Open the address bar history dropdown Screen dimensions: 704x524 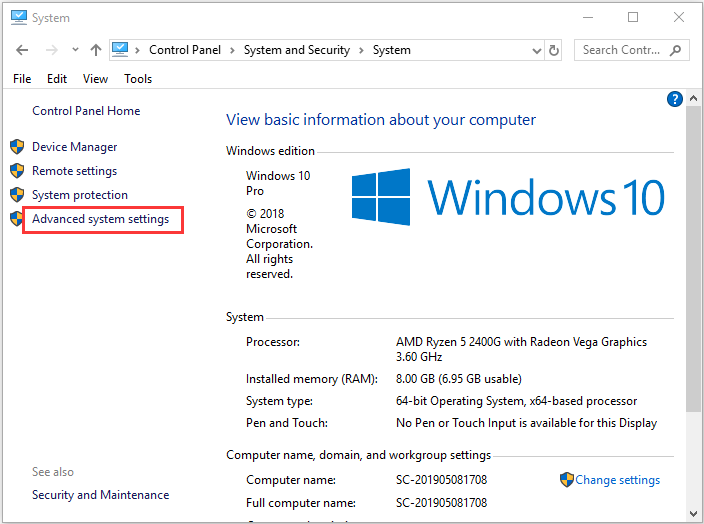(x=537, y=51)
